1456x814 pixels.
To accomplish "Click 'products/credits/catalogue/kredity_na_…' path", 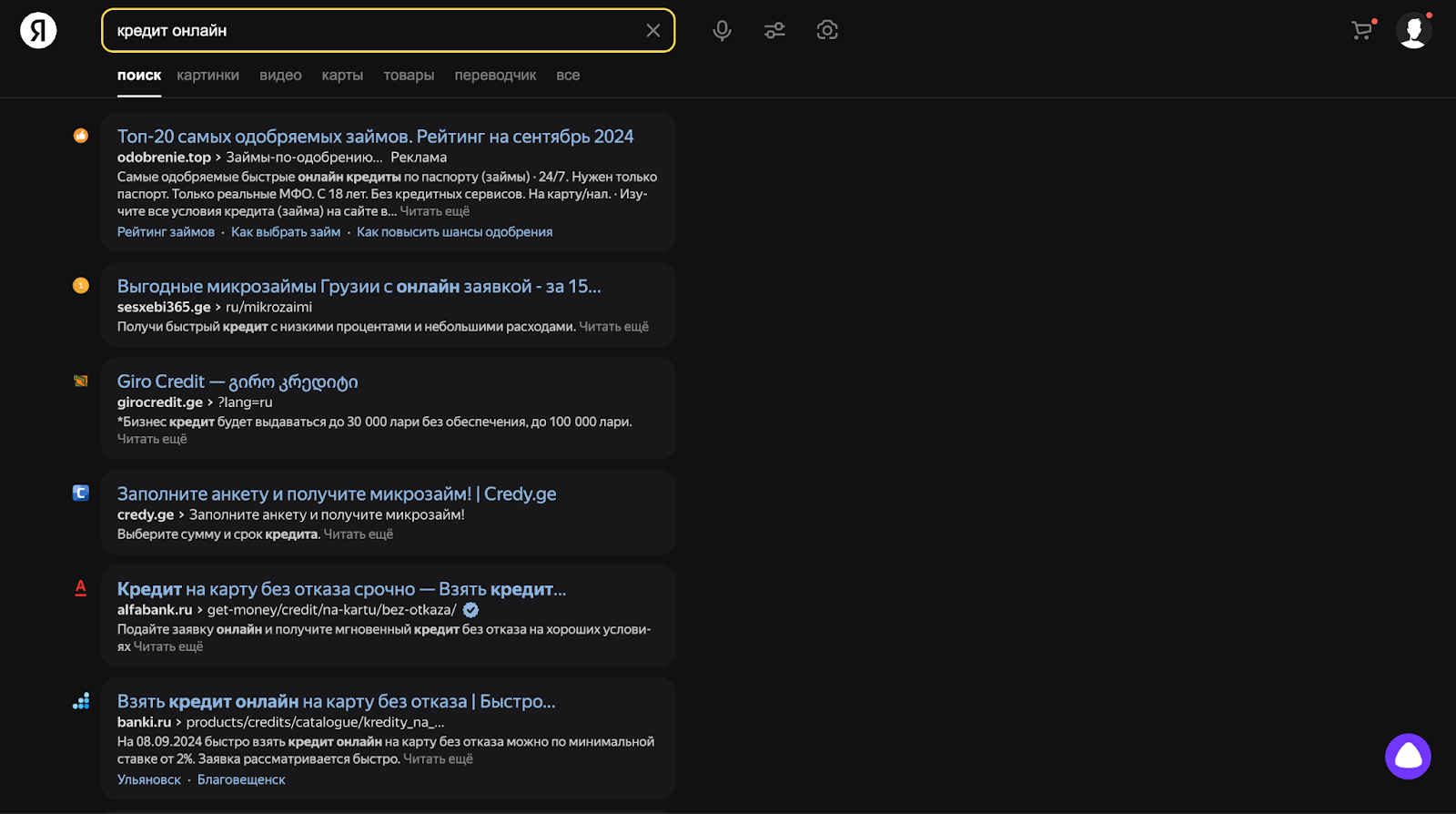I will [316, 723].
